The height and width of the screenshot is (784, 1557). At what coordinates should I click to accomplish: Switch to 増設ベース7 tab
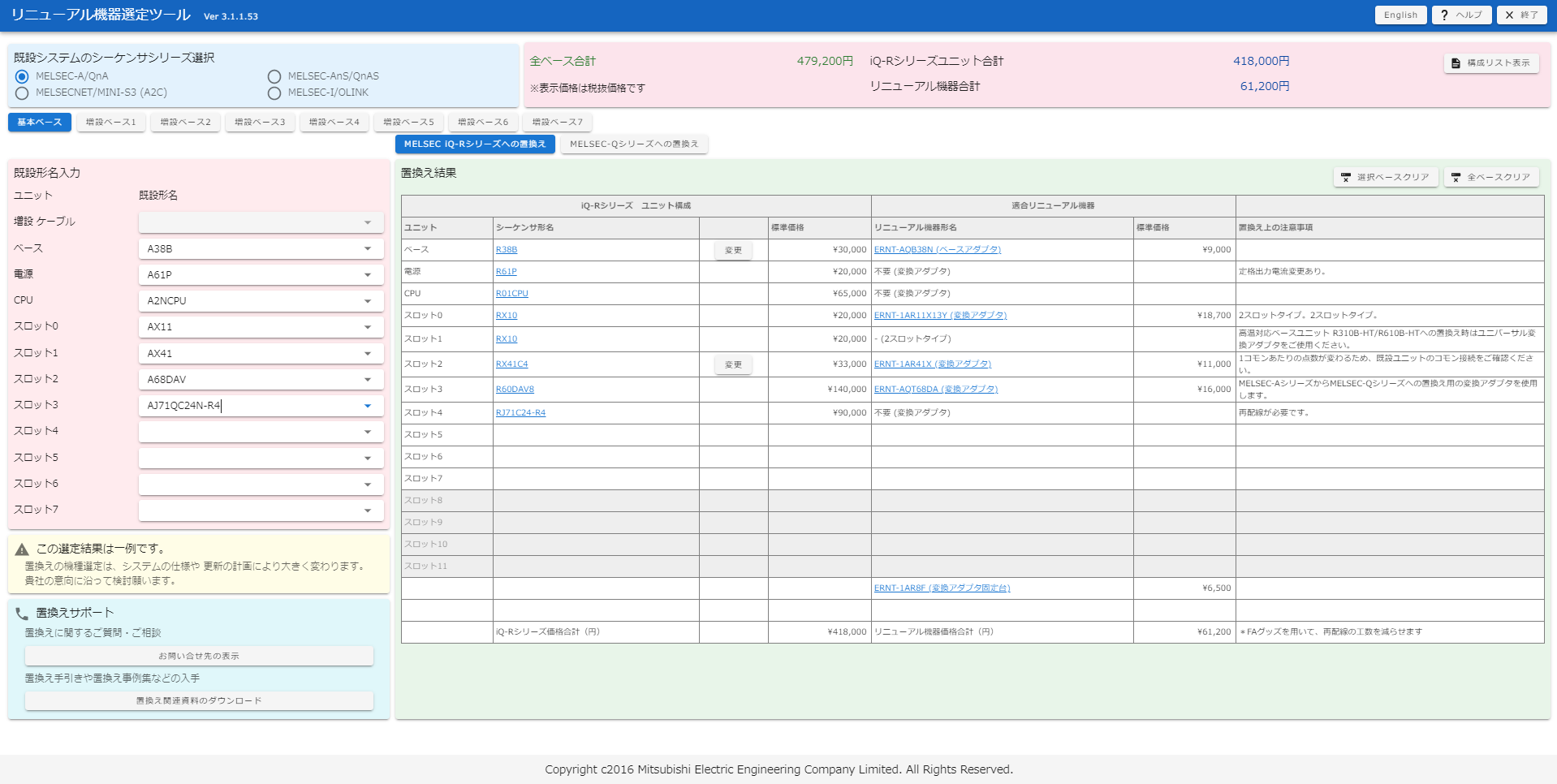(558, 122)
